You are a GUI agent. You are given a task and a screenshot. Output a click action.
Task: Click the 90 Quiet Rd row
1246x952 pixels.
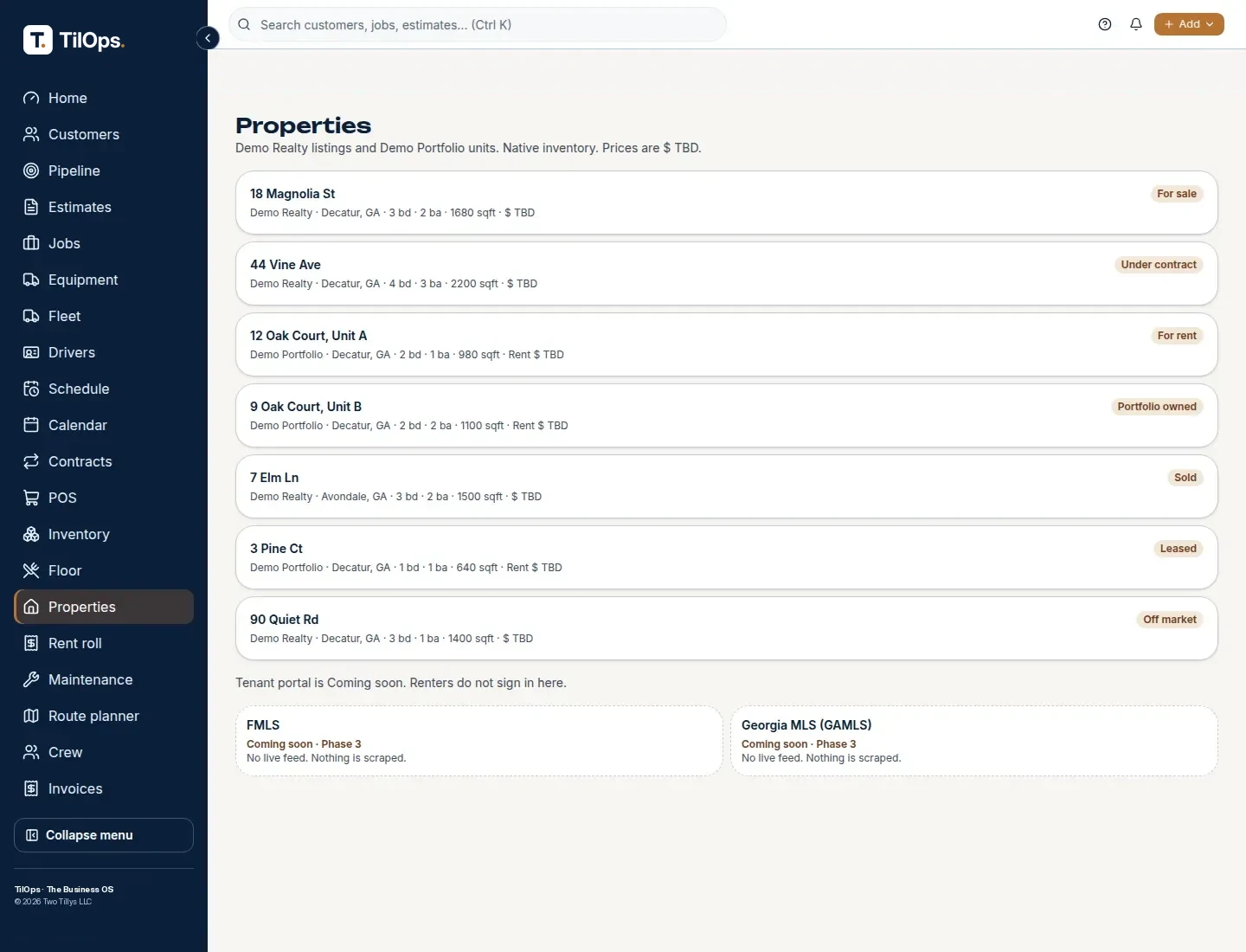click(x=727, y=628)
